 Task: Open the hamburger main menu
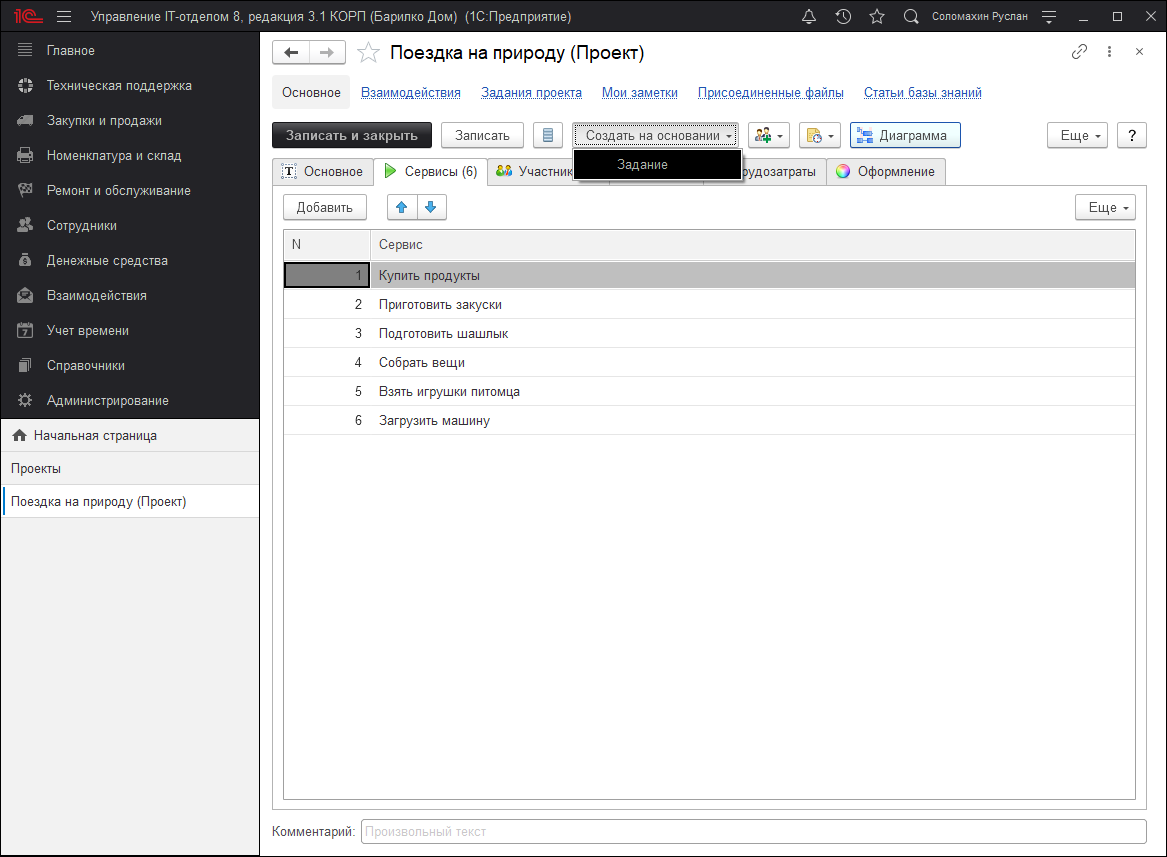[64, 17]
